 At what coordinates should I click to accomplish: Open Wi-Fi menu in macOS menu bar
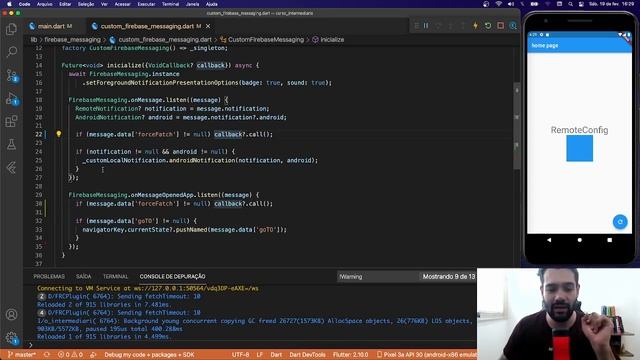pos(498,4)
